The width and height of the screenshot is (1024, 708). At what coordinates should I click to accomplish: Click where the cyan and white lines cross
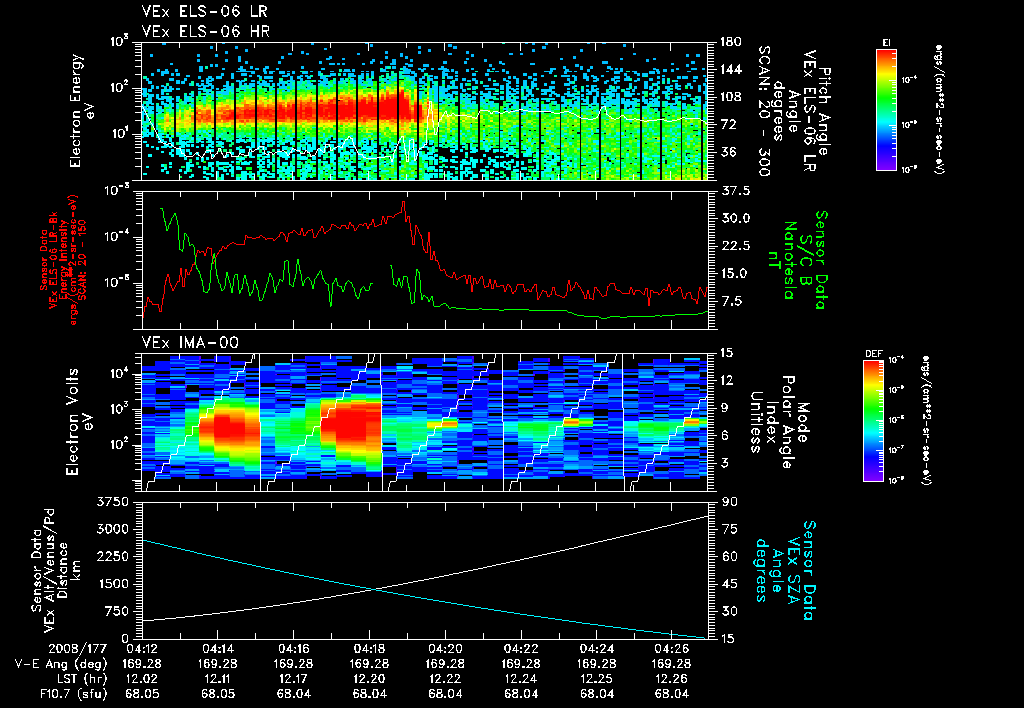coord(373,590)
